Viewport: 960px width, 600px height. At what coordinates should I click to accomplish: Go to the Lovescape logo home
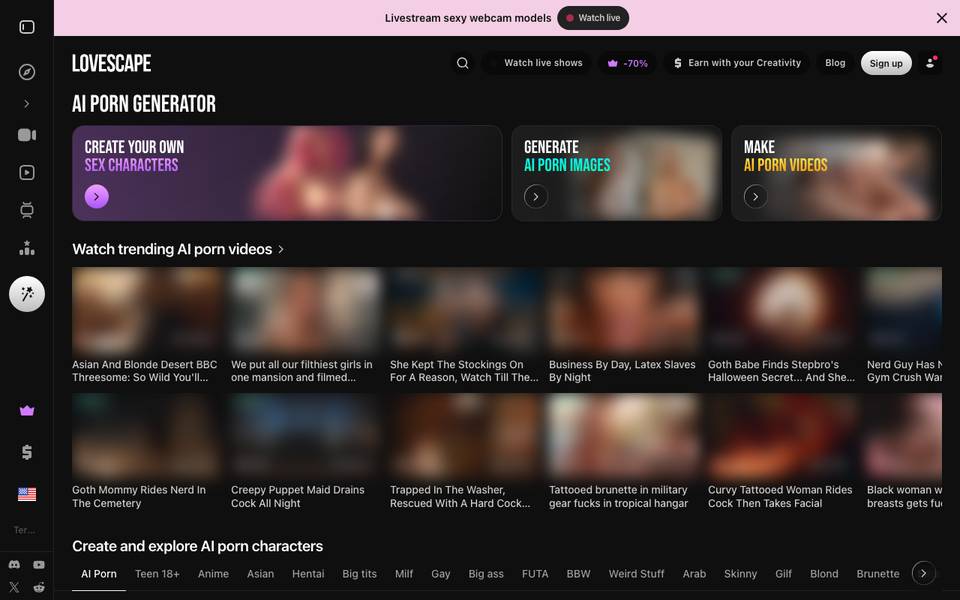[x=111, y=63]
